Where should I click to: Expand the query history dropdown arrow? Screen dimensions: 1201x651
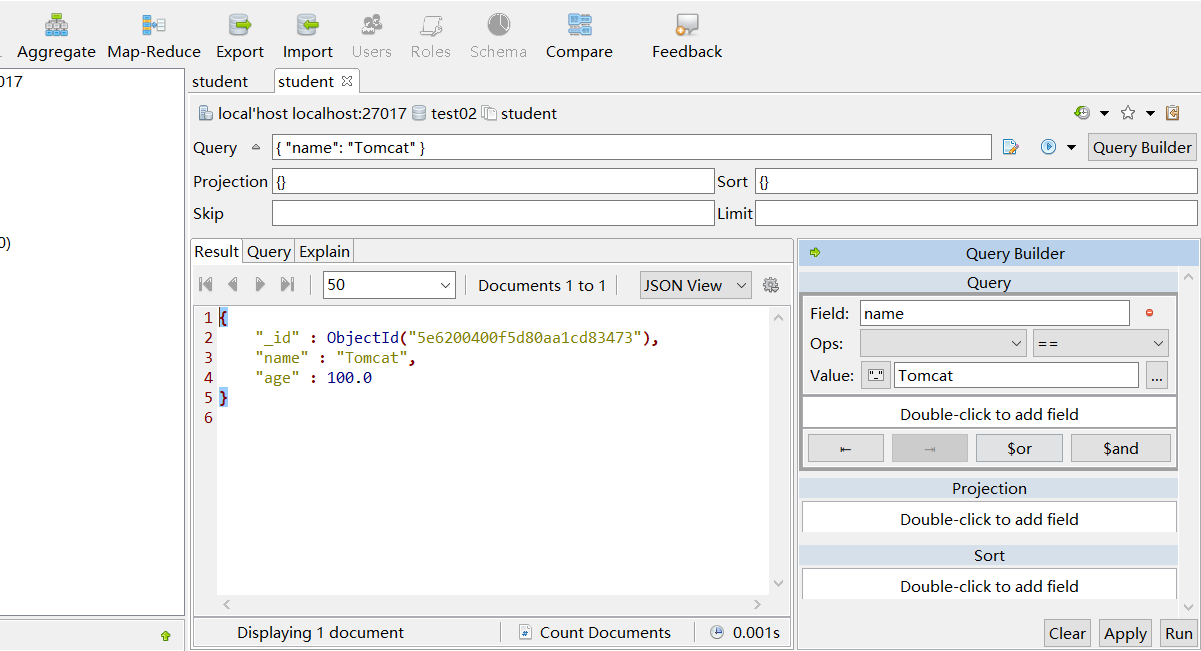1104,113
